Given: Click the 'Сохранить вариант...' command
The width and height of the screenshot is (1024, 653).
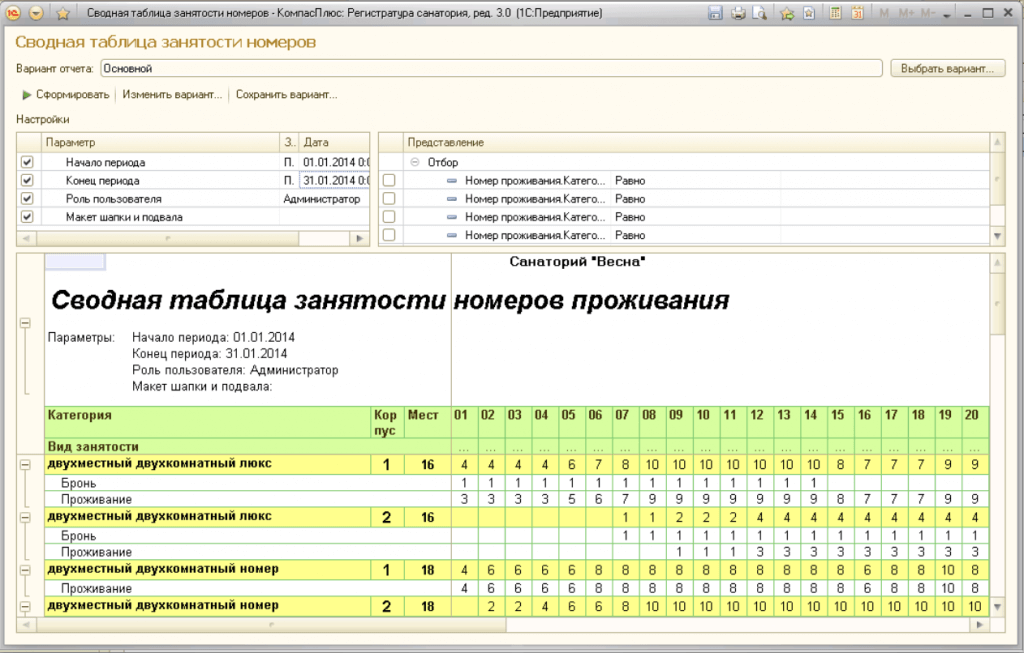Looking at the screenshot, I should coord(286,95).
